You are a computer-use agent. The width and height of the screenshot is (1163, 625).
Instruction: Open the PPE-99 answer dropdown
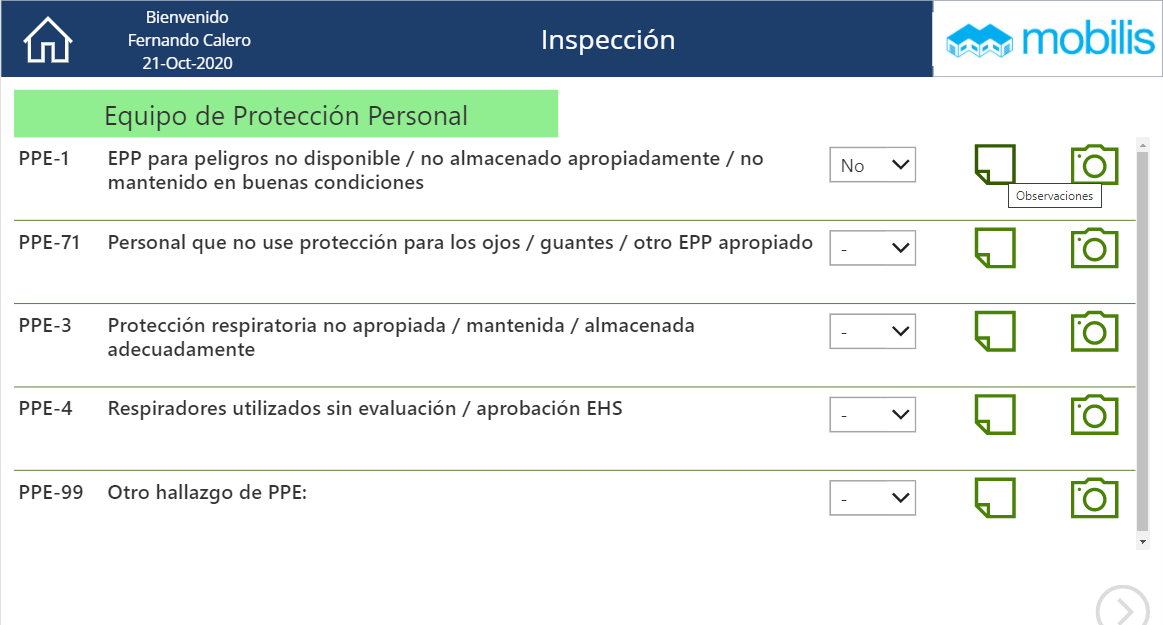coord(872,497)
